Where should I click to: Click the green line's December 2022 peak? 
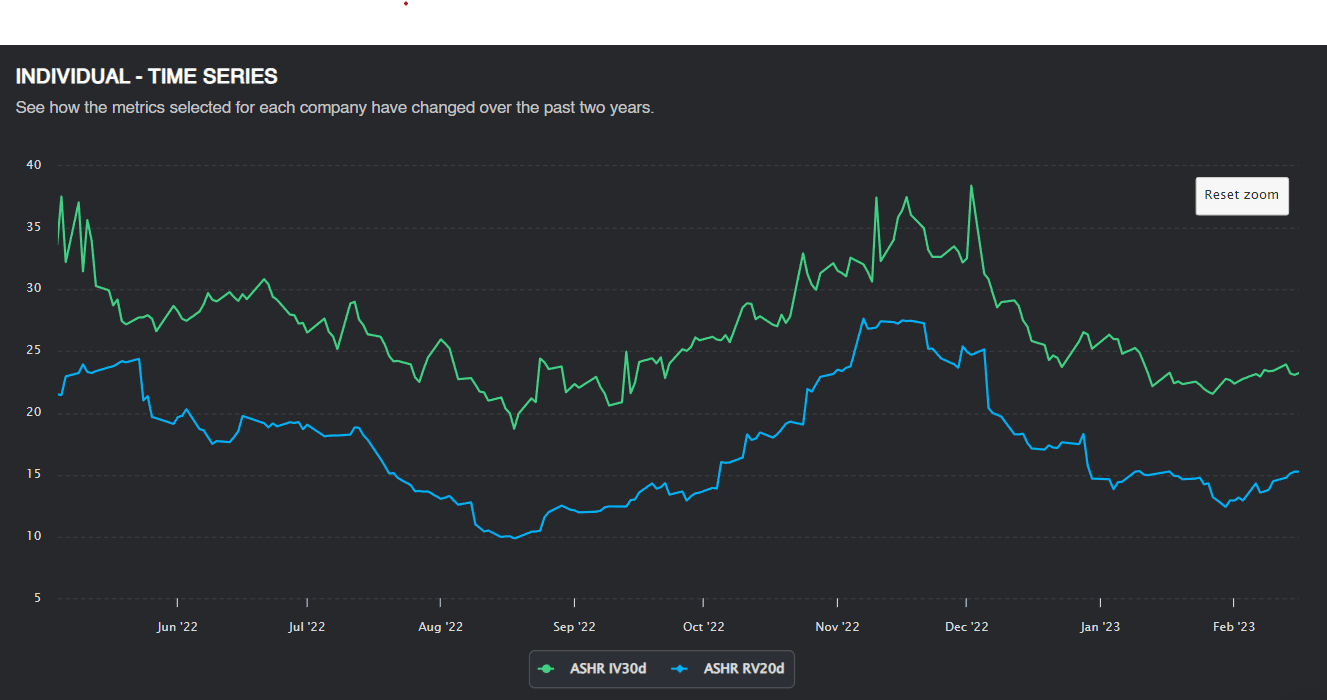point(971,185)
